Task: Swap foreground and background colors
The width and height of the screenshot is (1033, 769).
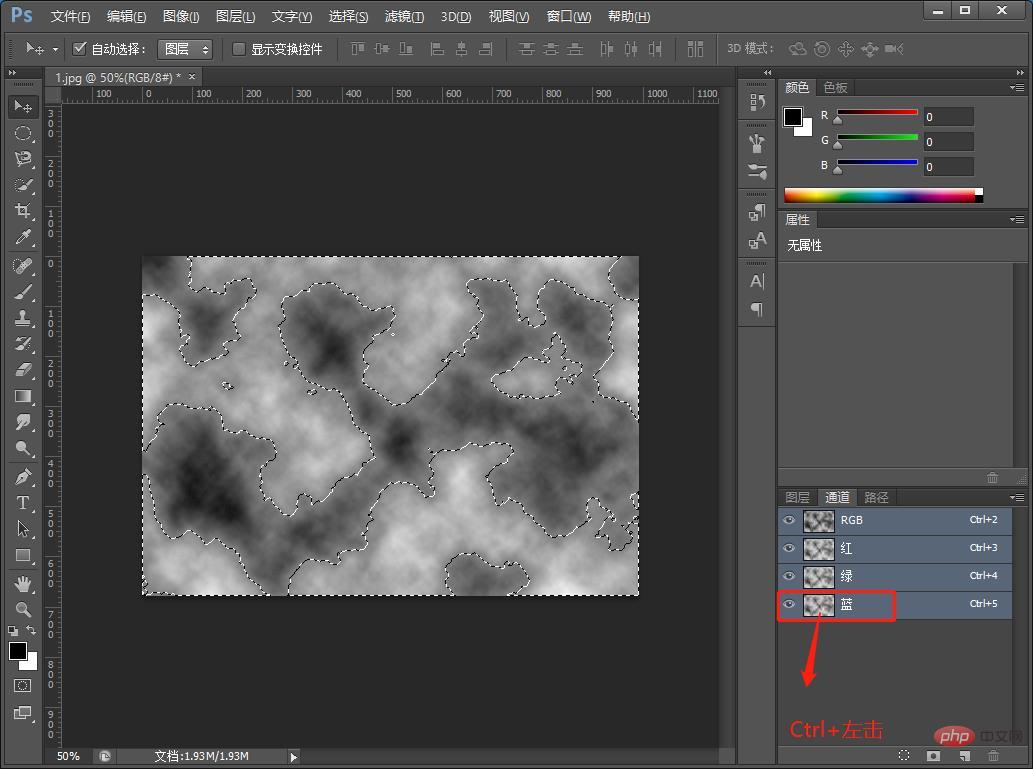Action: (31, 630)
